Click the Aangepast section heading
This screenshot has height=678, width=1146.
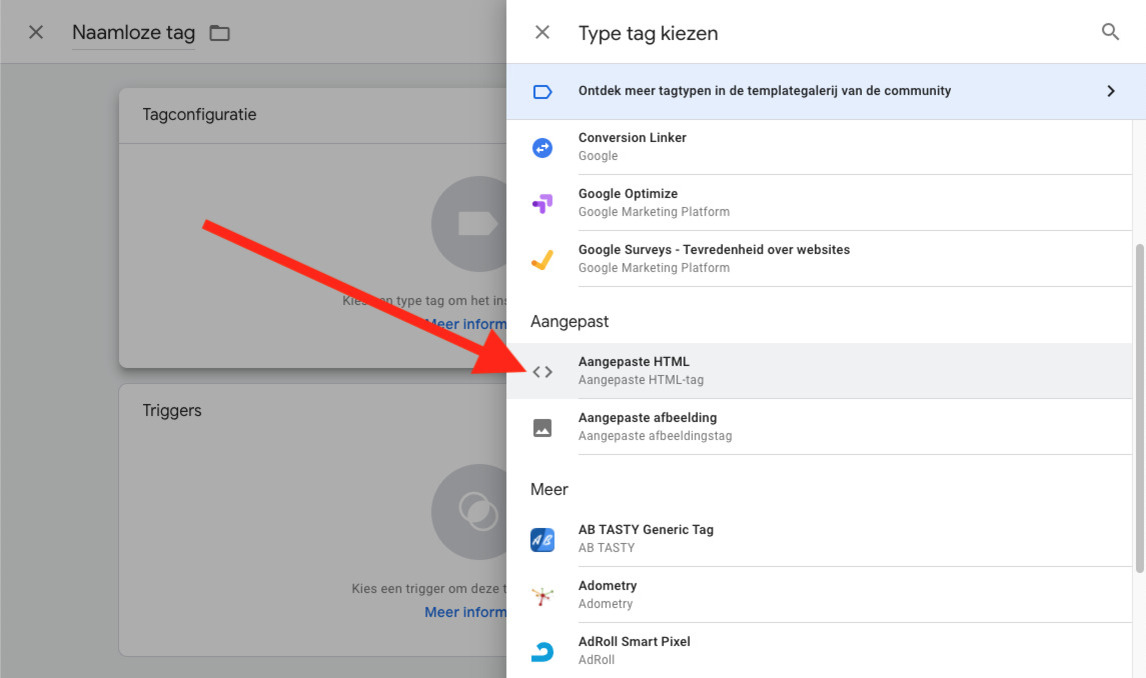pyautogui.click(x=569, y=321)
